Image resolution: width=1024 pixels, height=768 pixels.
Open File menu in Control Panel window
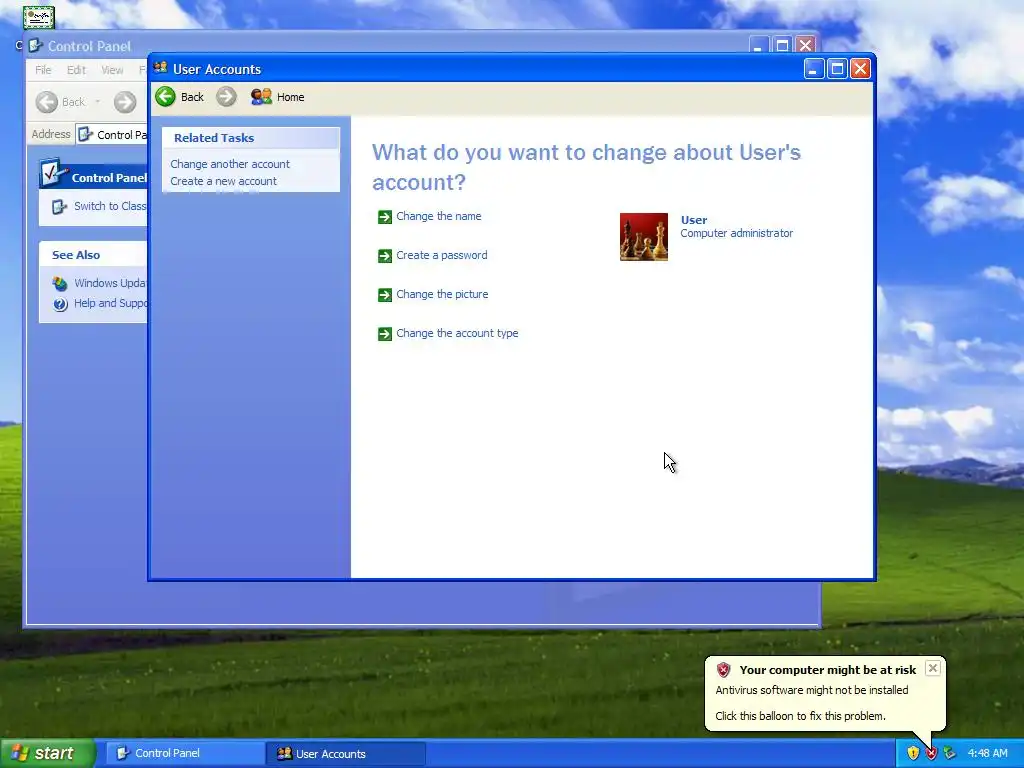pyautogui.click(x=43, y=70)
